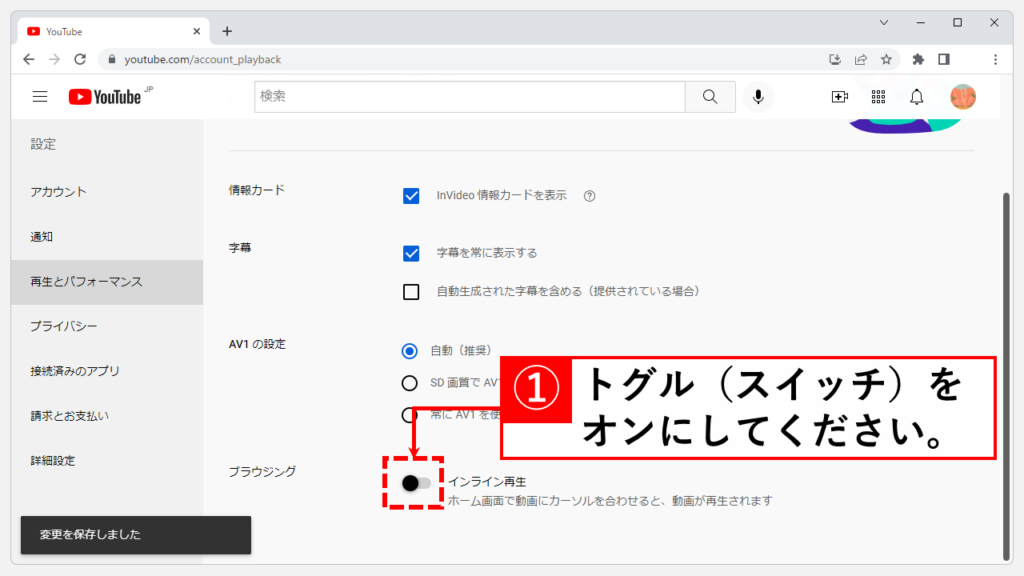Uncheck InVideo 情報カードを表示 checkbox

coord(411,196)
